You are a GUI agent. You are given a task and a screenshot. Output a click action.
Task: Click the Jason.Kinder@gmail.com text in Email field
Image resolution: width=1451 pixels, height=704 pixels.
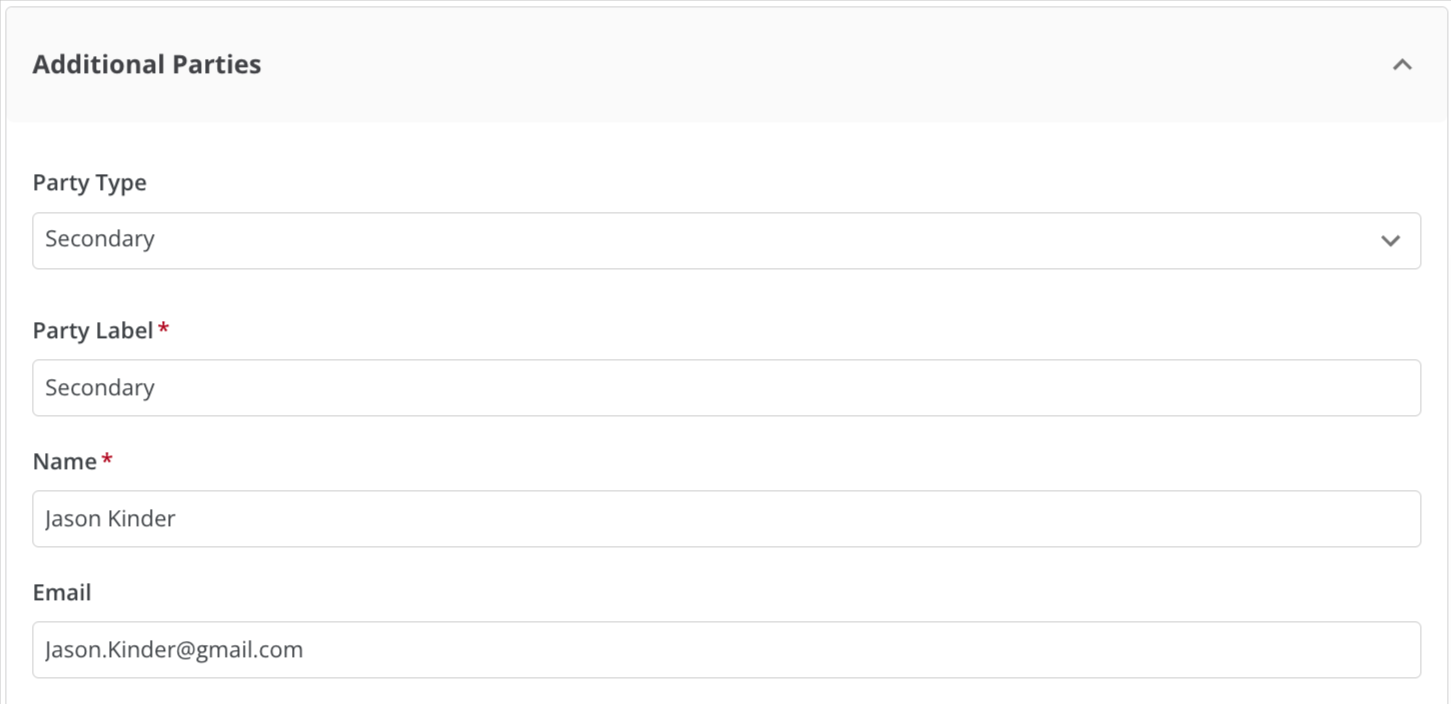pyautogui.click(x=174, y=650)
